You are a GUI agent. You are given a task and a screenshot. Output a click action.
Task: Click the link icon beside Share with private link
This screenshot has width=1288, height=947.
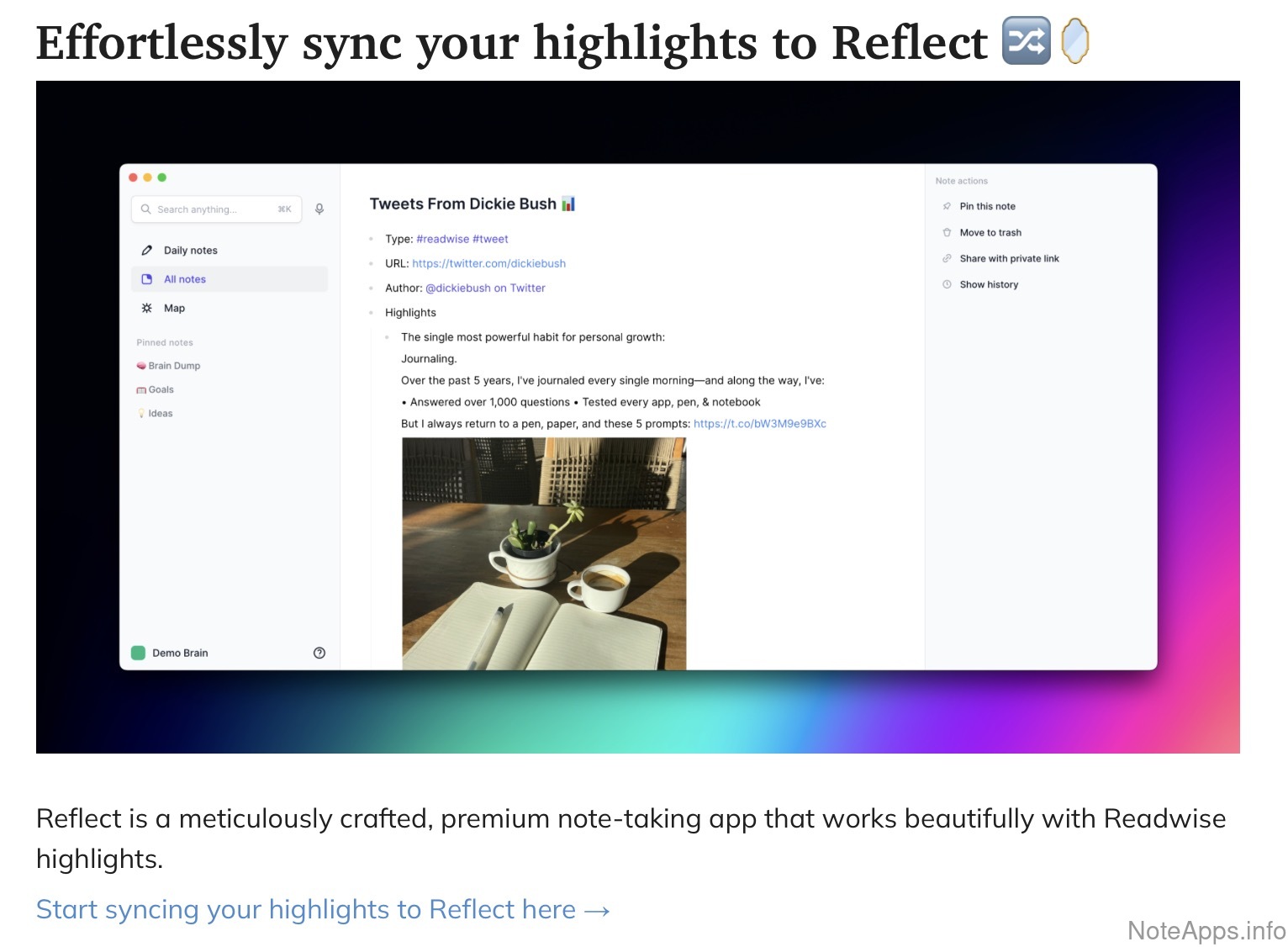tap(947, 259)
